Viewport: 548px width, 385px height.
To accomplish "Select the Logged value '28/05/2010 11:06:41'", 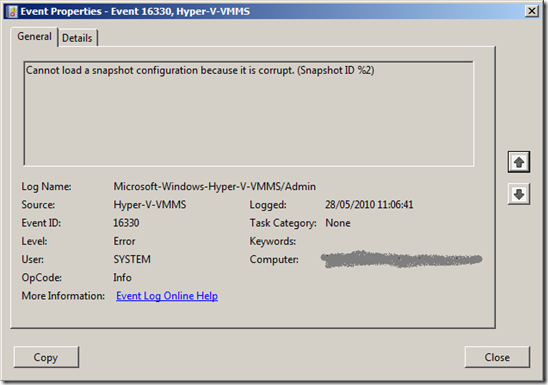I will pos(369,205).
